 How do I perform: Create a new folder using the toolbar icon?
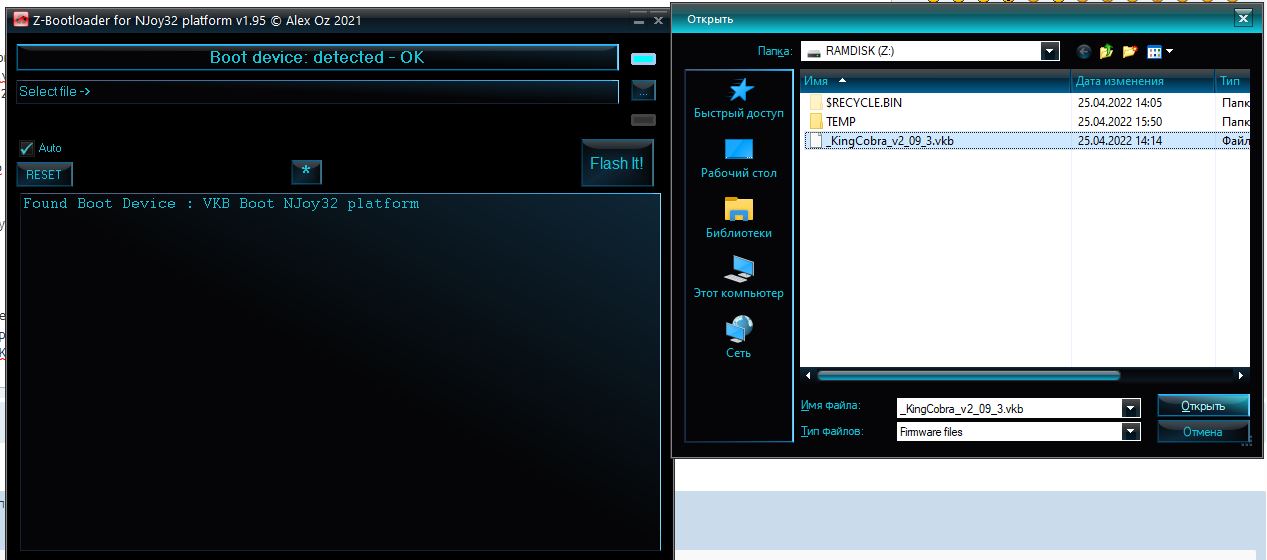(x=1130, y=52)
